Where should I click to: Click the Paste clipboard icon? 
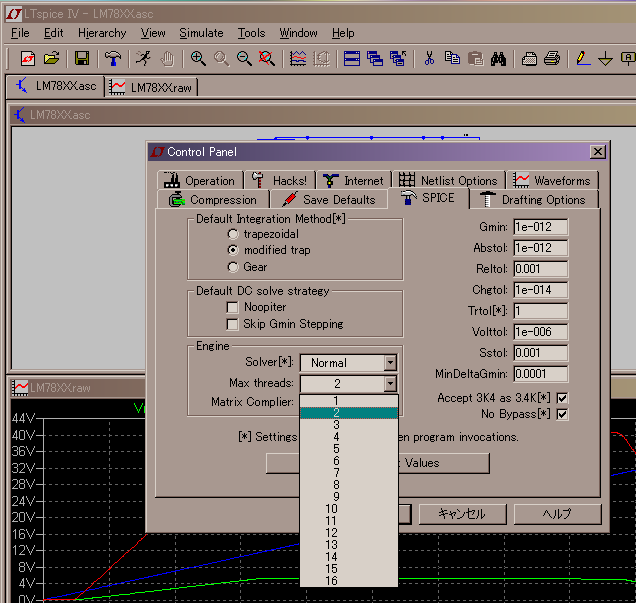click(x=475, y=59)
